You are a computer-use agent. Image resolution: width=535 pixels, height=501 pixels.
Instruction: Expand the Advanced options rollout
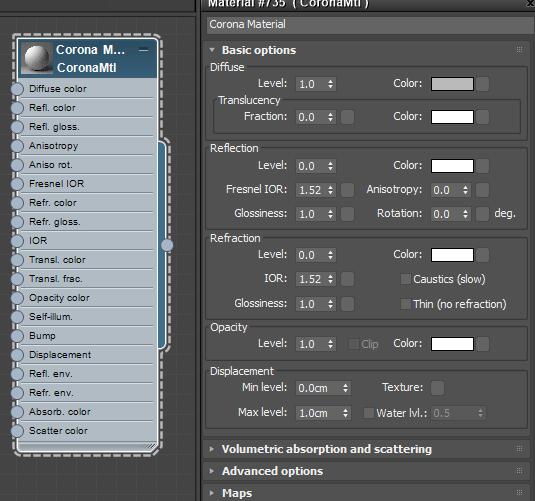click(x=212, y=471)
